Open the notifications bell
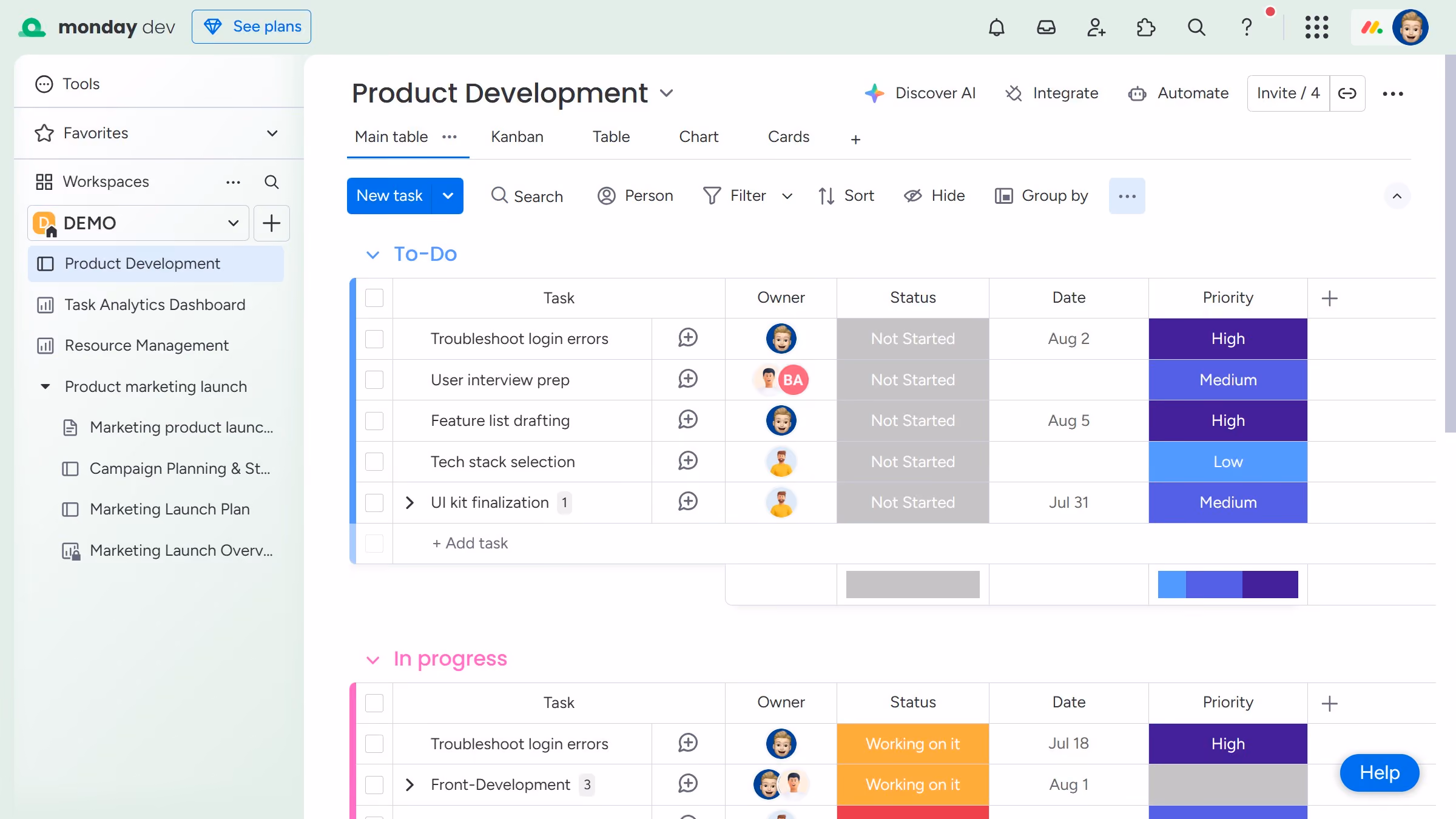Image resolution: width=1456 pixels, height=819 pixels. pos(997,27)
